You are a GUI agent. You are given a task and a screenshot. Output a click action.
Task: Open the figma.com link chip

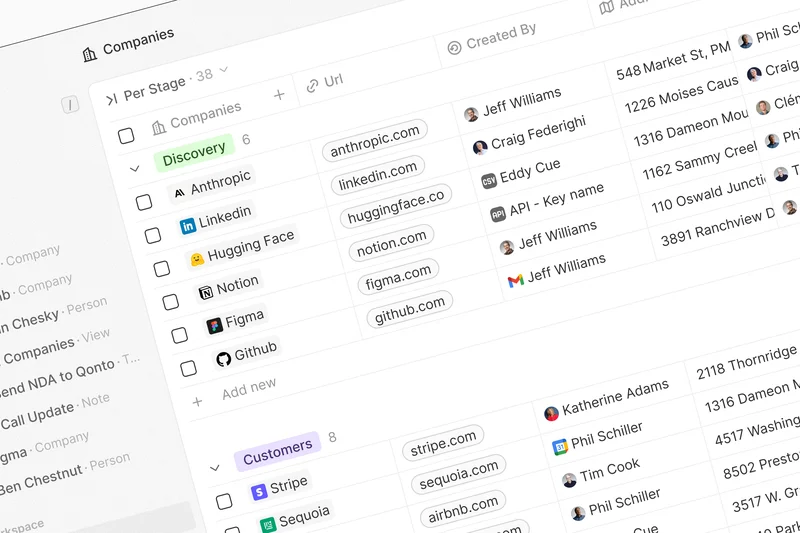(x=398, y=278)
